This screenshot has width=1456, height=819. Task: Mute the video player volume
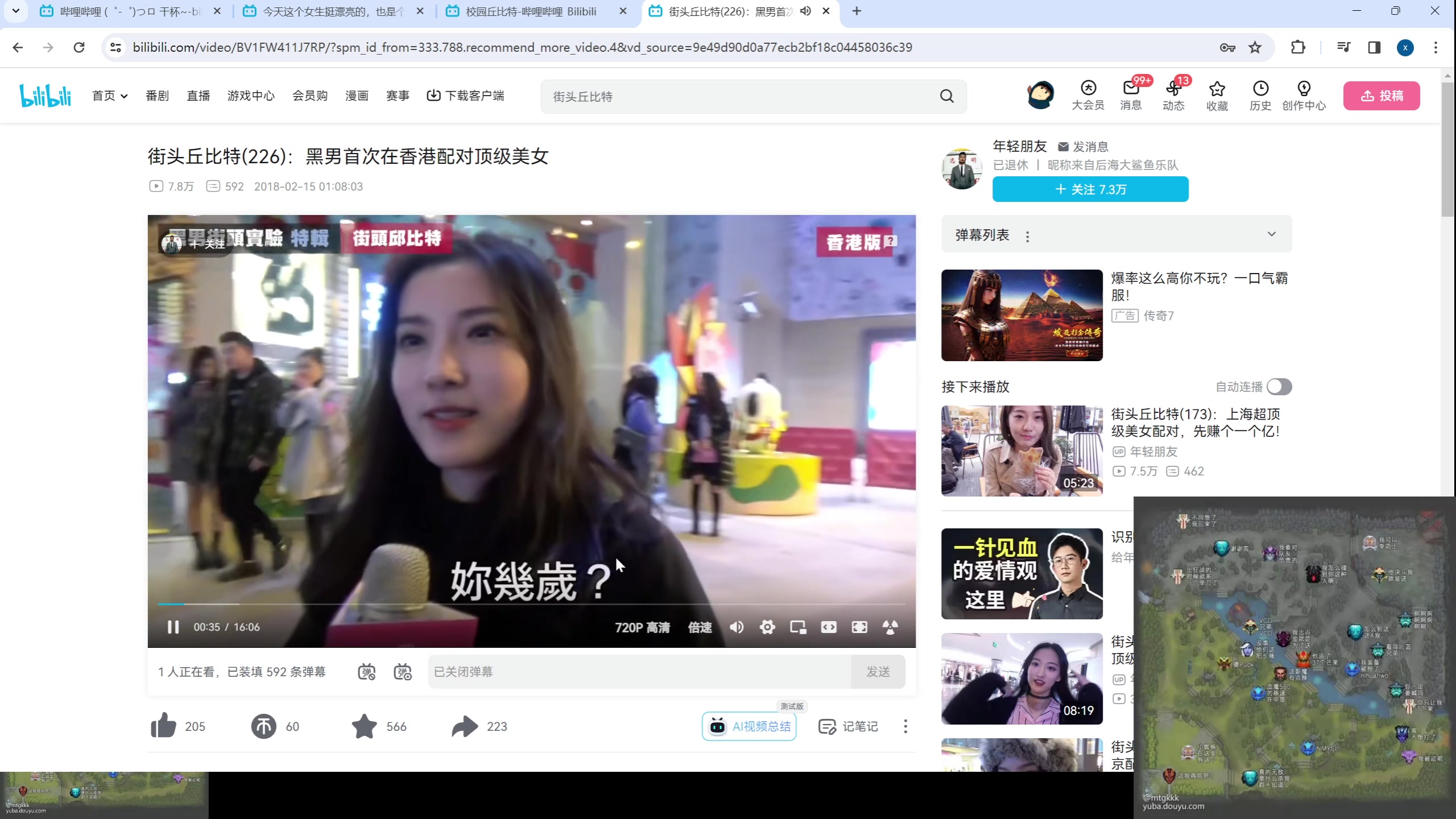click(737, 627)
